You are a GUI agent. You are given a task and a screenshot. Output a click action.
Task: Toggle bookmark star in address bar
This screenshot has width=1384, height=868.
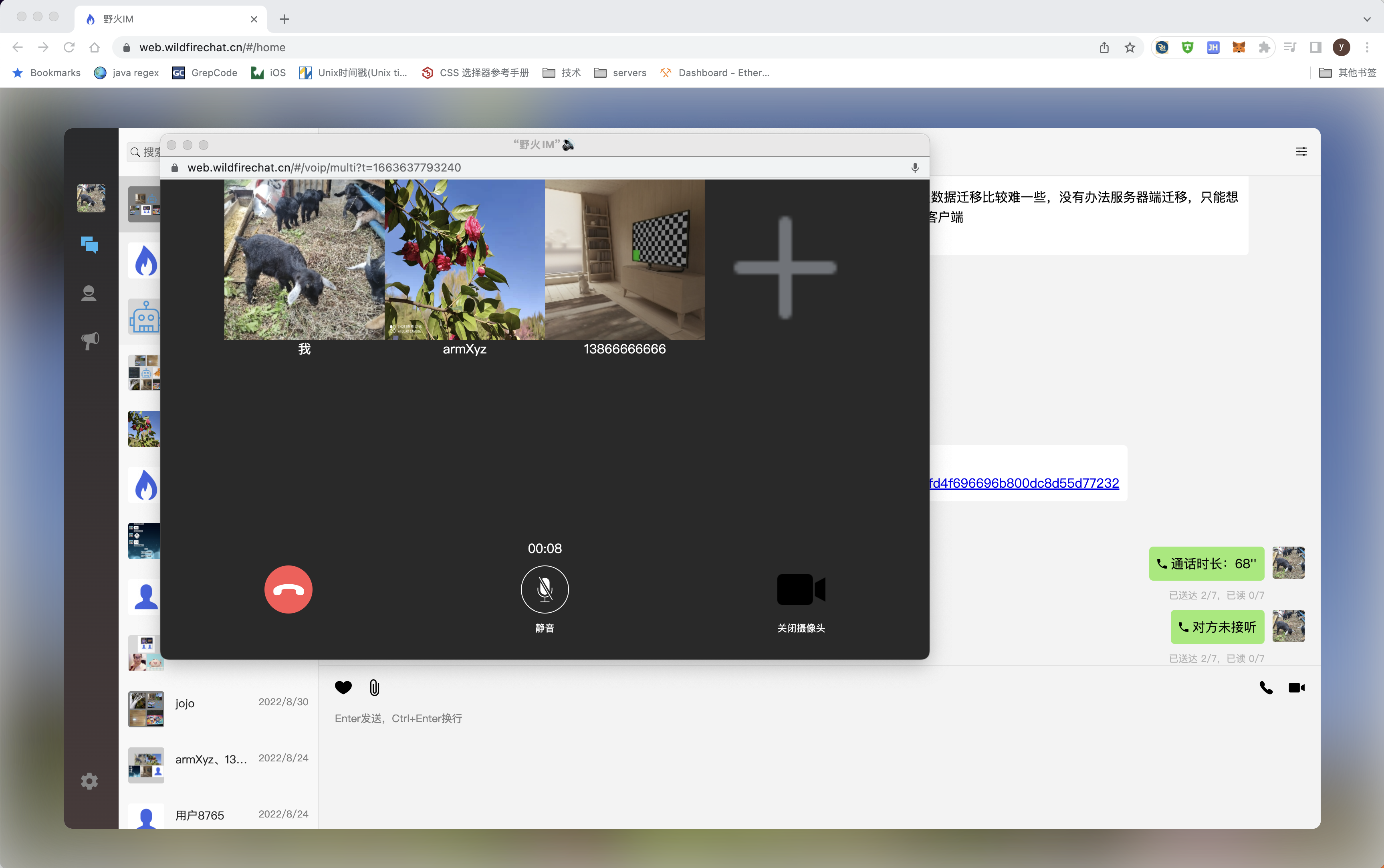1130,48
